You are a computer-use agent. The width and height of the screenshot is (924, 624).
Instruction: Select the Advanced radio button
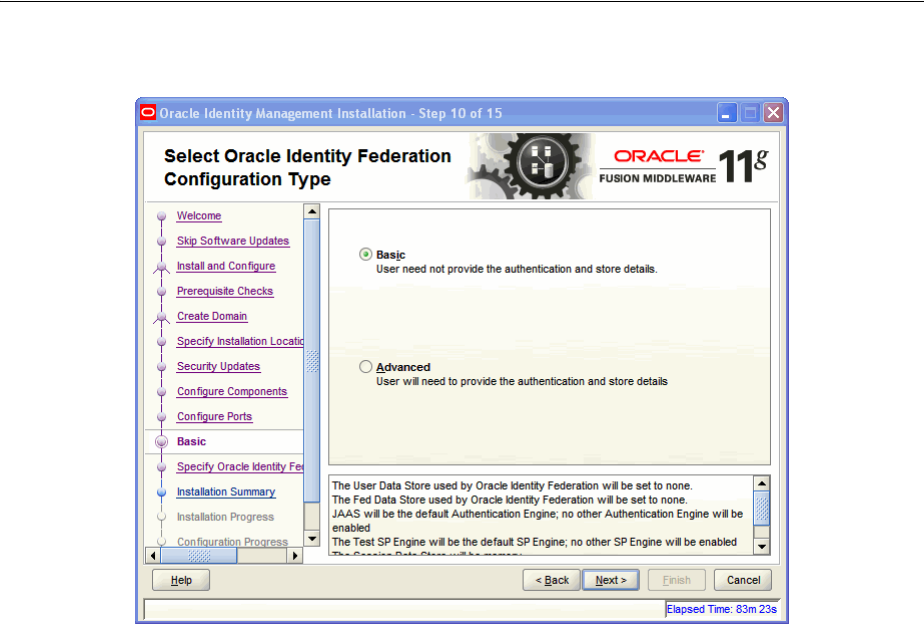click(365, 367)
